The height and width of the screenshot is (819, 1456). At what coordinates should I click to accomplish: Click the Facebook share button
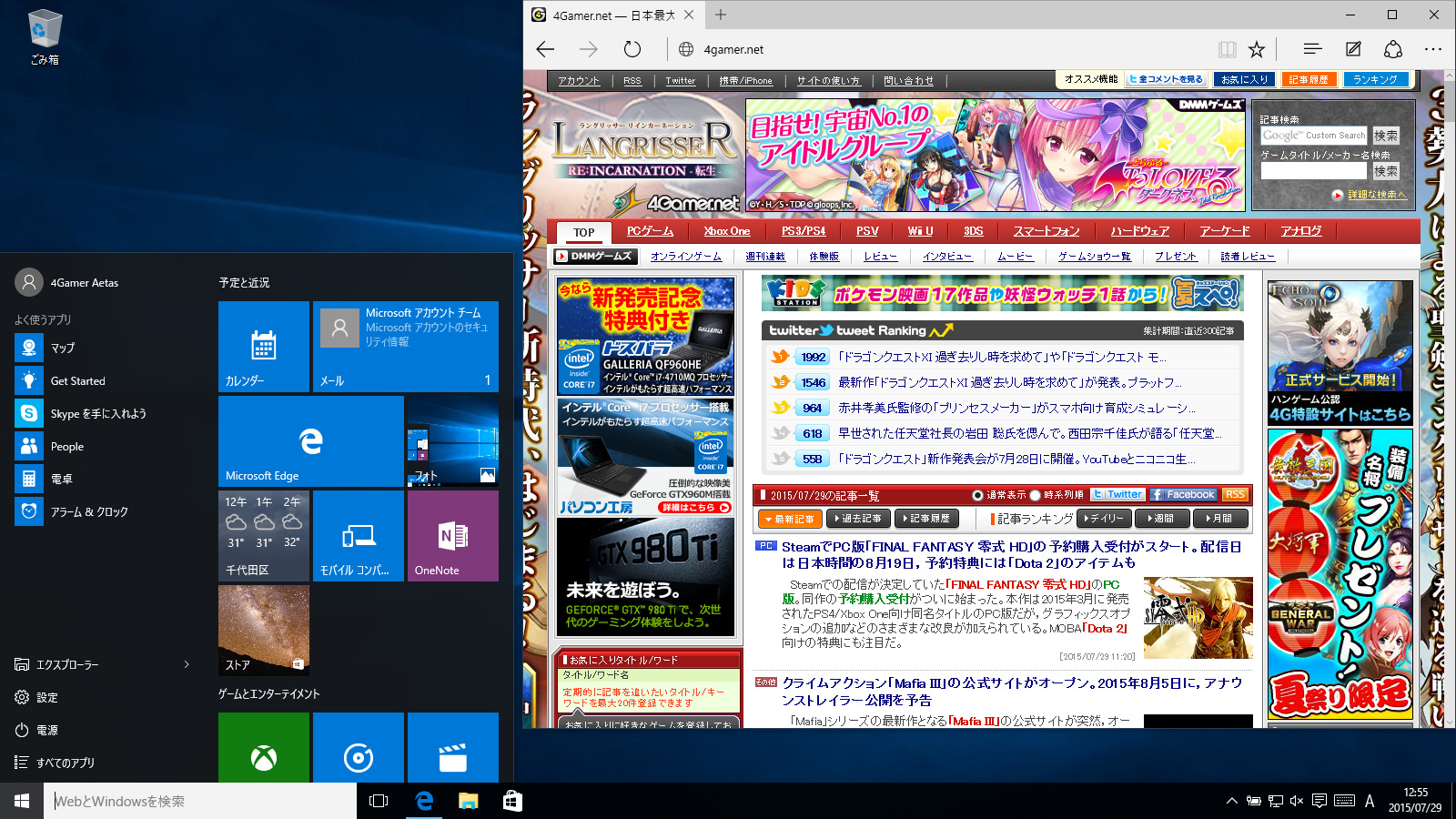(x=1183, y=495)
